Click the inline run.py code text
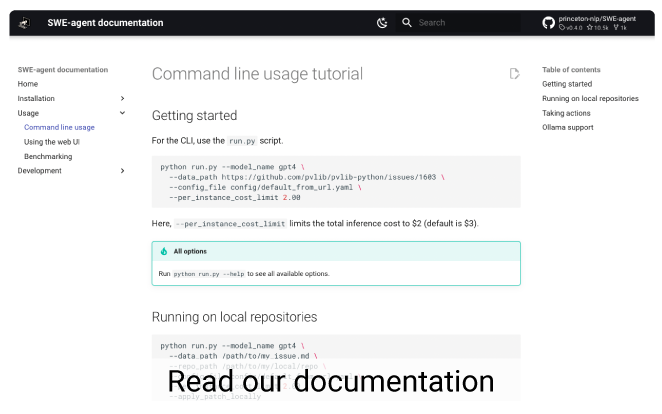The width and height of the screenshot is (662, 414). [x=242, y=141]
